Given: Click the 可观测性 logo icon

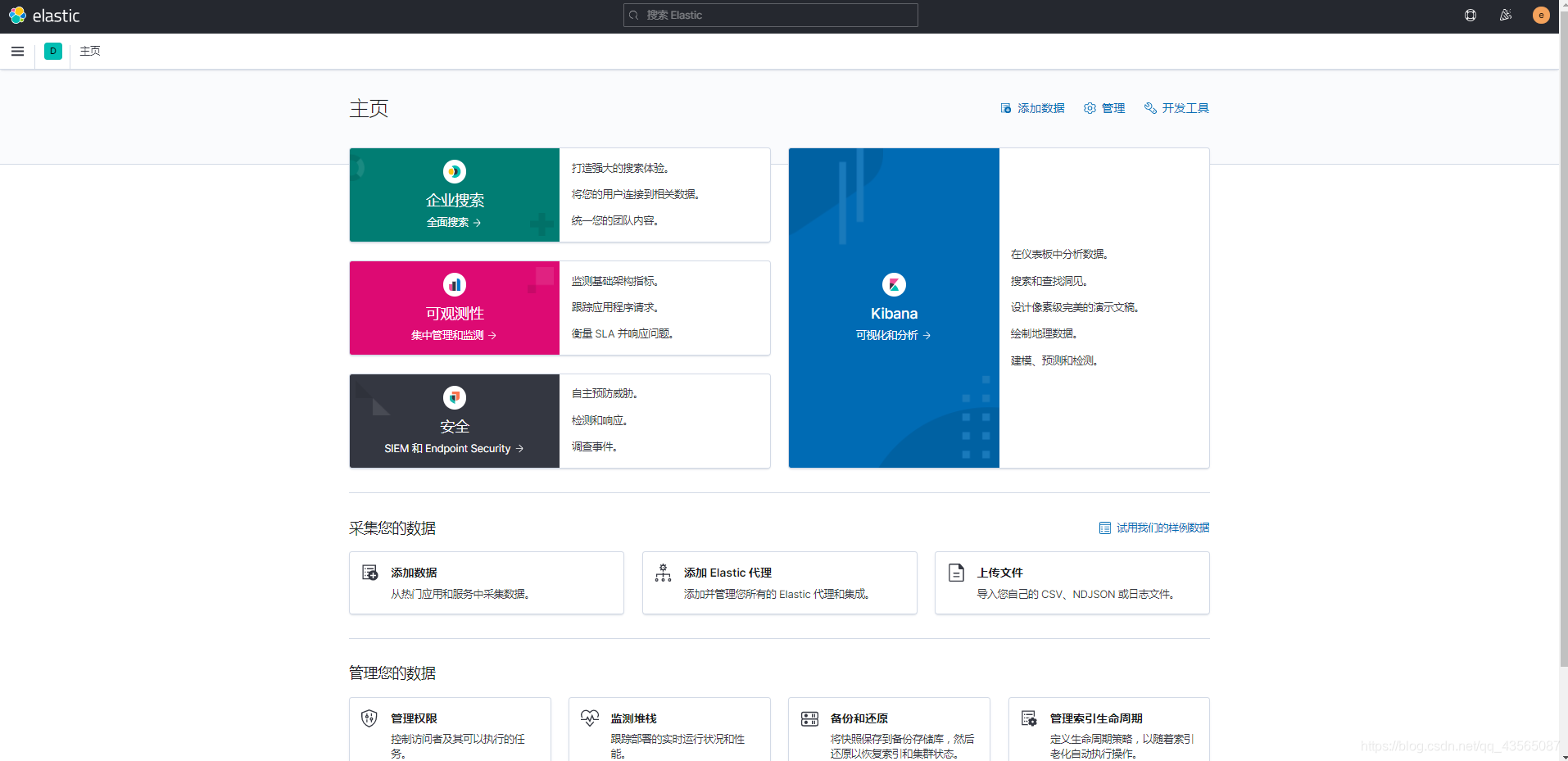Looking at the screenshot, I should tap(455, 284).
